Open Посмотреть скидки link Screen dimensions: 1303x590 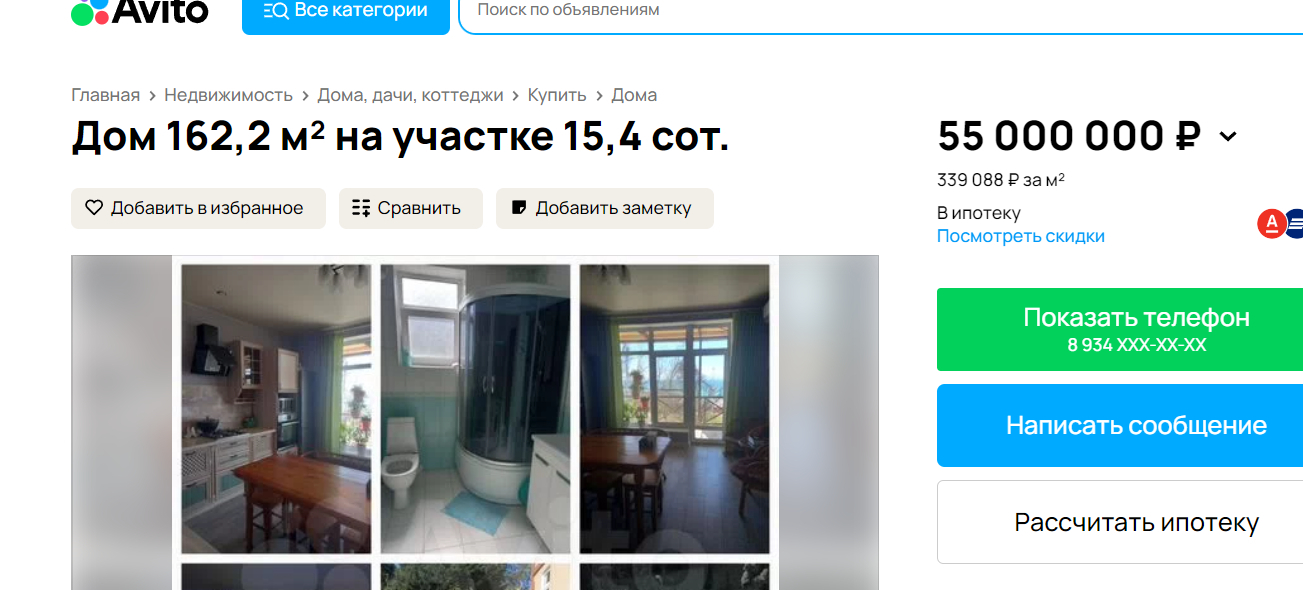pyautogui.click(x=1021, y=236)
